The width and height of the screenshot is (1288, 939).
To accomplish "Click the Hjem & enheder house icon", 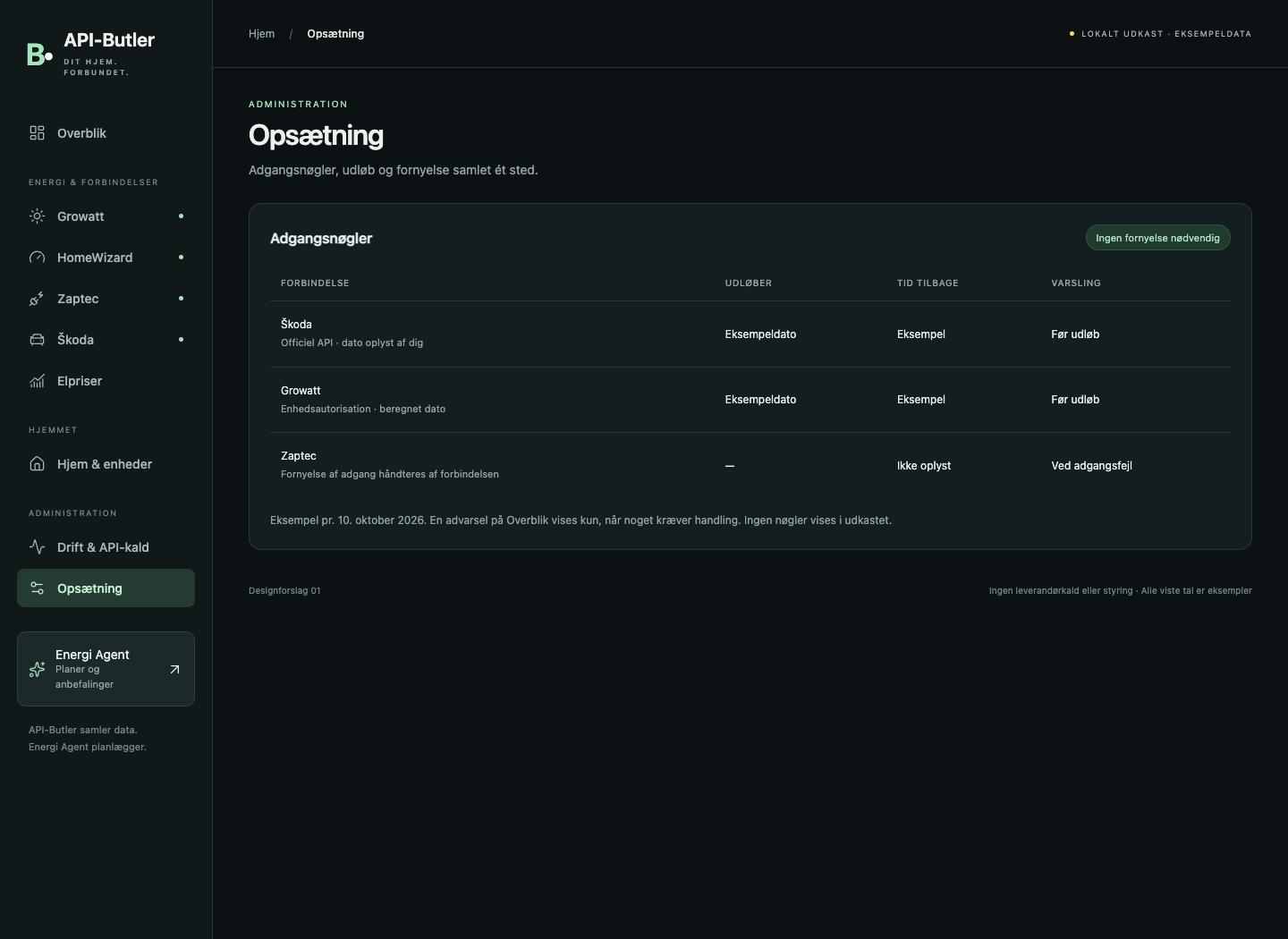I will [x=37, y=464].
